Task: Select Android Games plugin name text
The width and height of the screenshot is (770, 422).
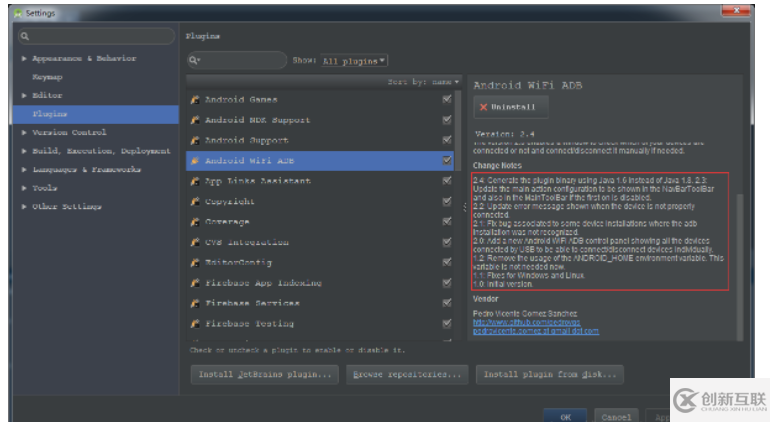Action: click(x=241, y=100)
